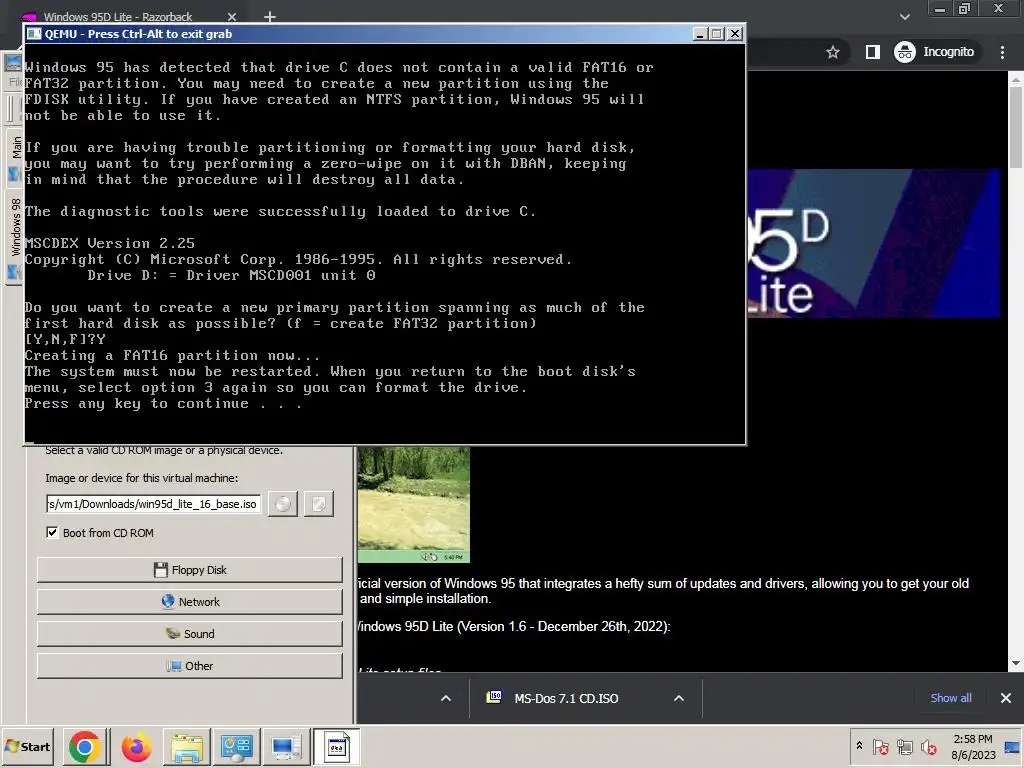1024x768 pixels.
Task: Click the scroll-down arrow of the page scrollbar
Action: [x=1016, y=664]
